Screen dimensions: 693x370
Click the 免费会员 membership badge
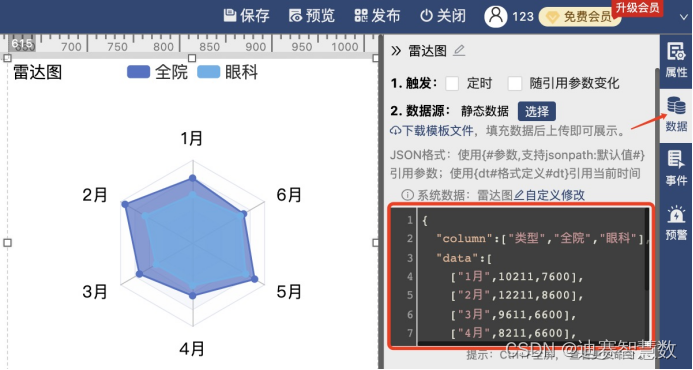(x=579, y=17)
